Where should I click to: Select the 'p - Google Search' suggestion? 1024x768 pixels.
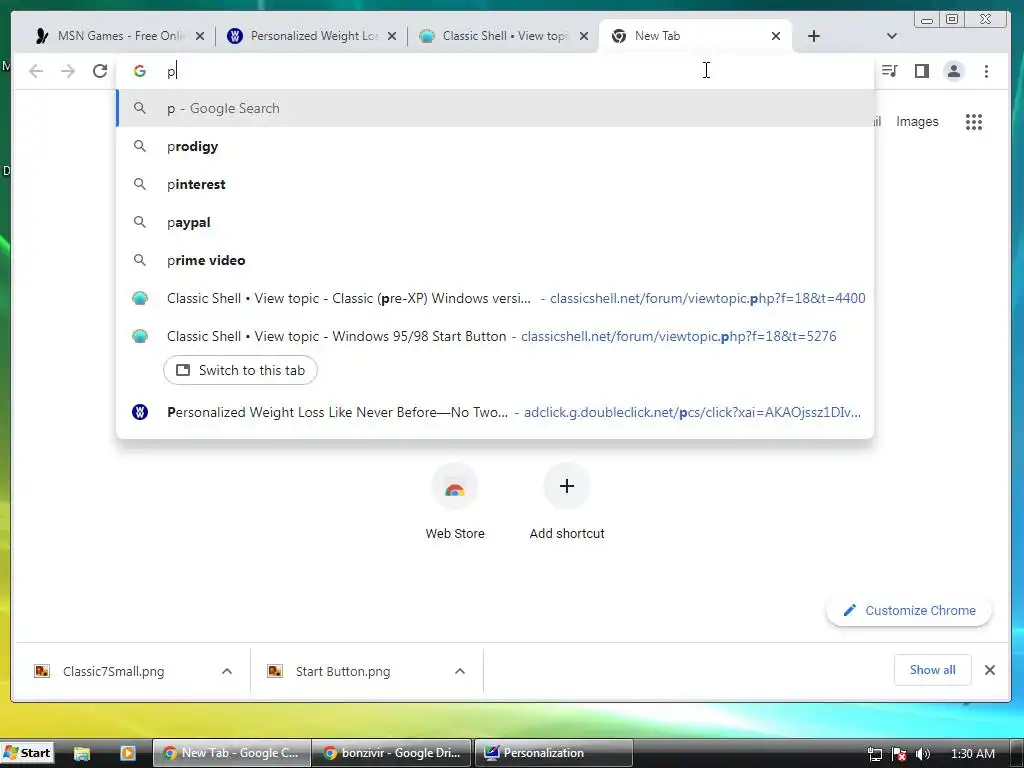click(x=495, y=108)
